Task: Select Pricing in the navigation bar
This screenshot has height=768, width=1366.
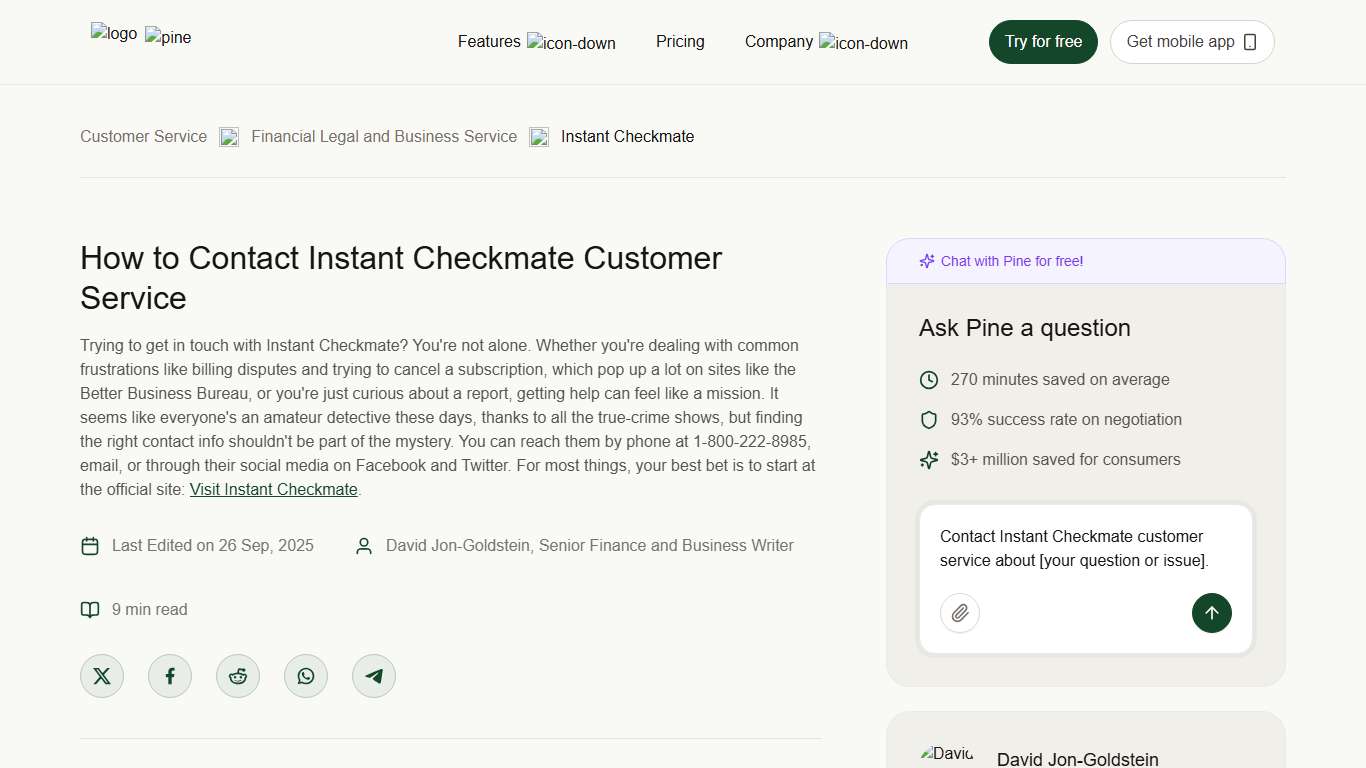Action: coord(680,41)
